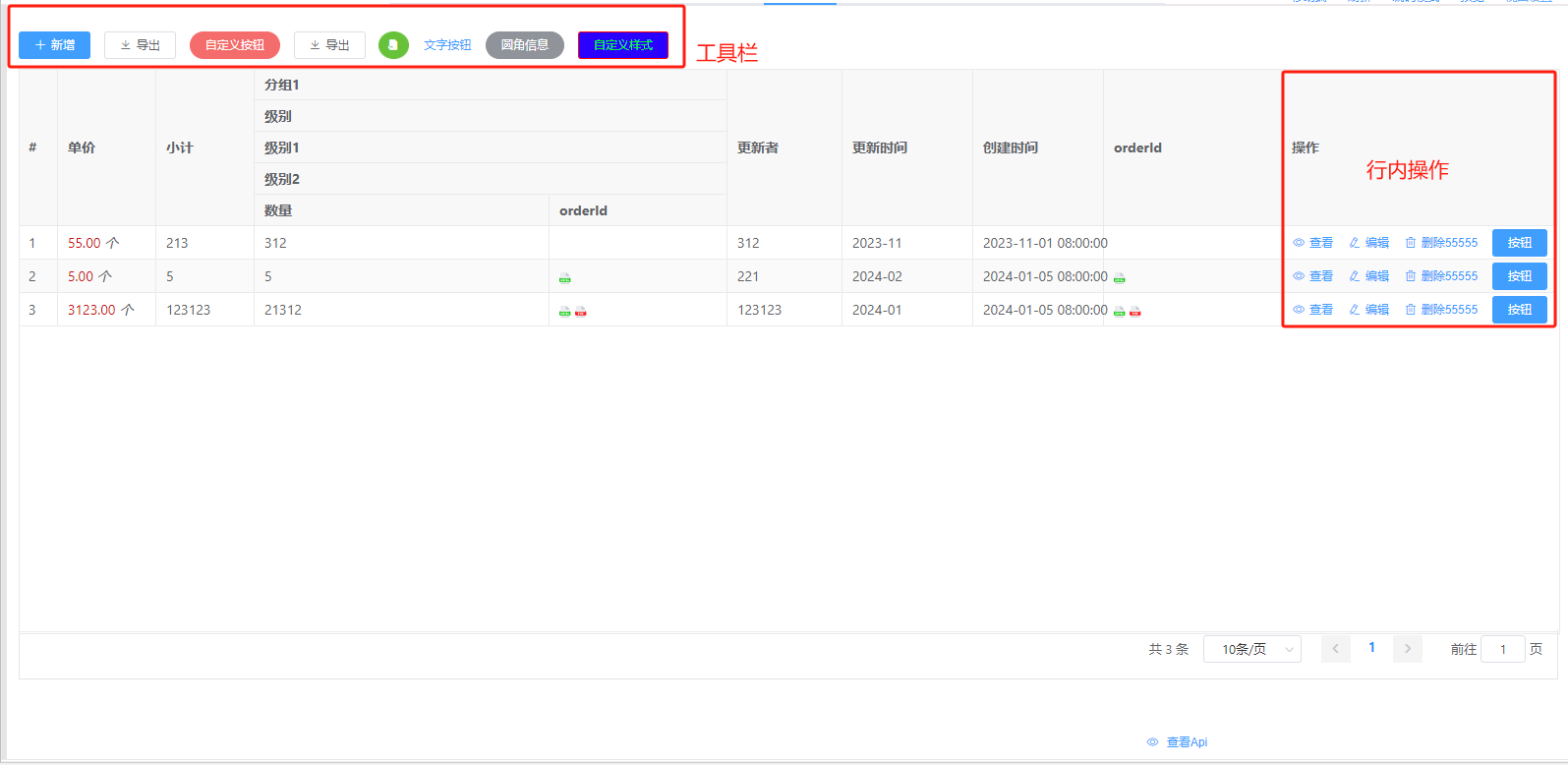Click 编辑 pencil link in row 2
This screenshot has height=765, width=1568.
pos(1368,276)
